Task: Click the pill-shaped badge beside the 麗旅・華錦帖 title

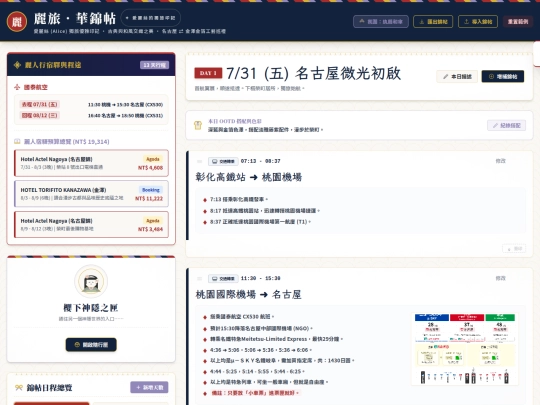Action: click(x=151, y=18)
